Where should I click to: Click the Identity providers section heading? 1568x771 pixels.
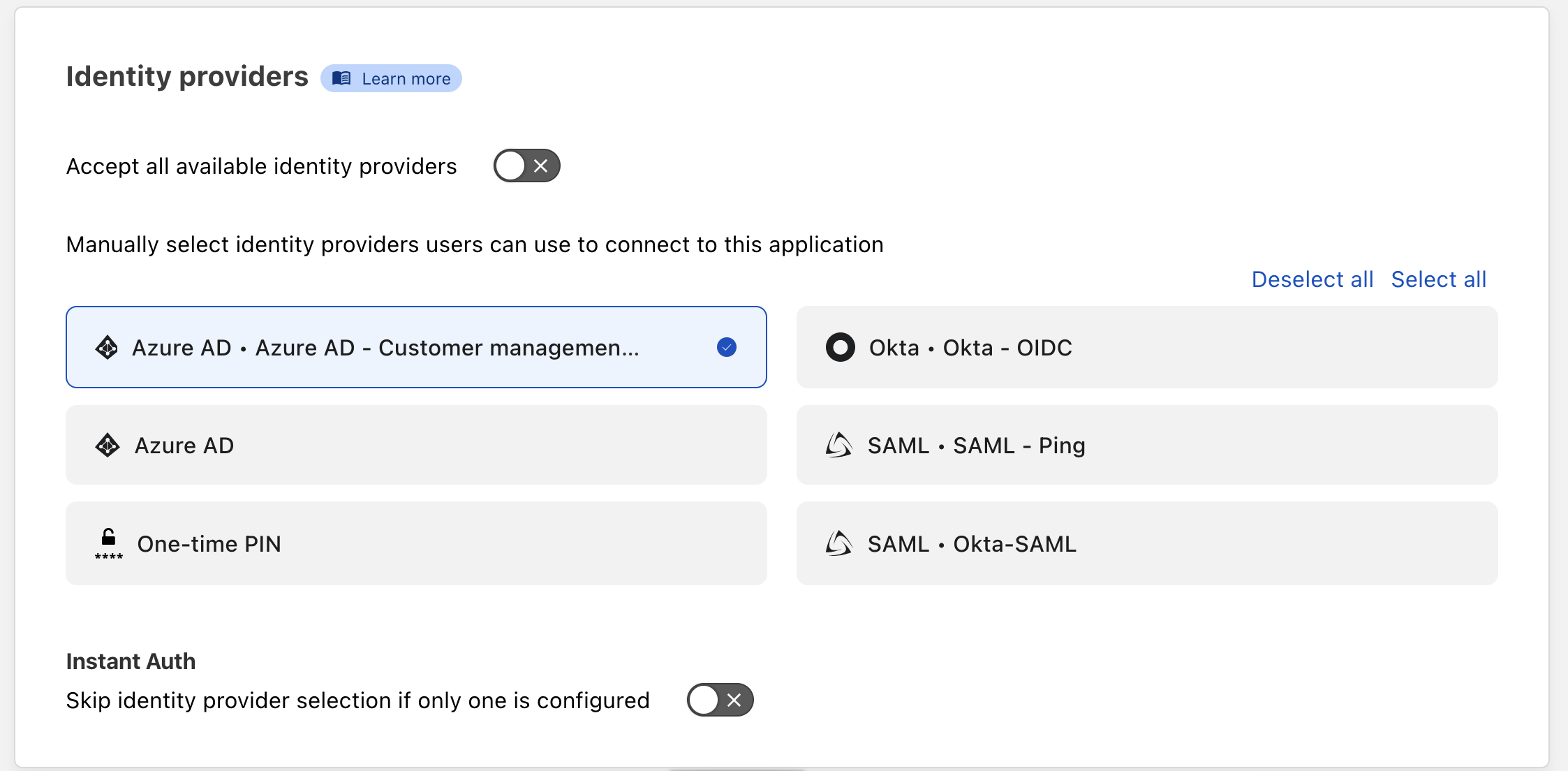tap(187, 76)
